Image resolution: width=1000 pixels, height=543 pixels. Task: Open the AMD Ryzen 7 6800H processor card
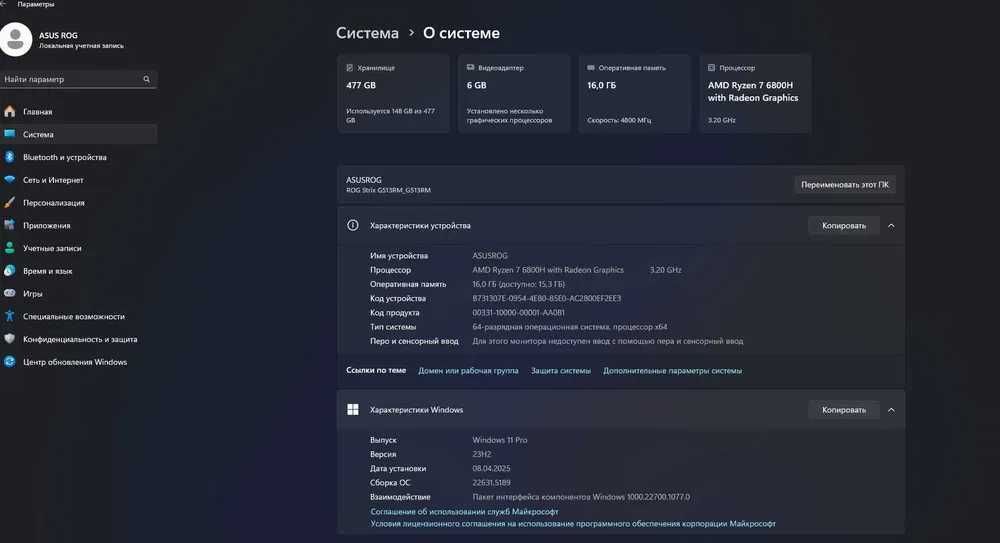click(x=755, y=94)
